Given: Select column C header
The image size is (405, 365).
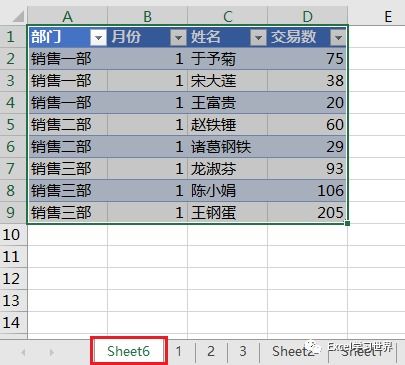Looking at the screenshot, I should (227, 16).
